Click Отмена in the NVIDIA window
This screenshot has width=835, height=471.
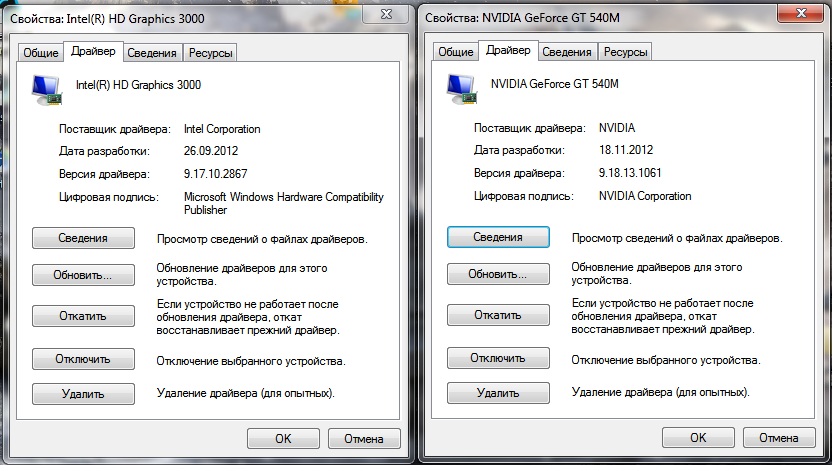coord(779,437)
